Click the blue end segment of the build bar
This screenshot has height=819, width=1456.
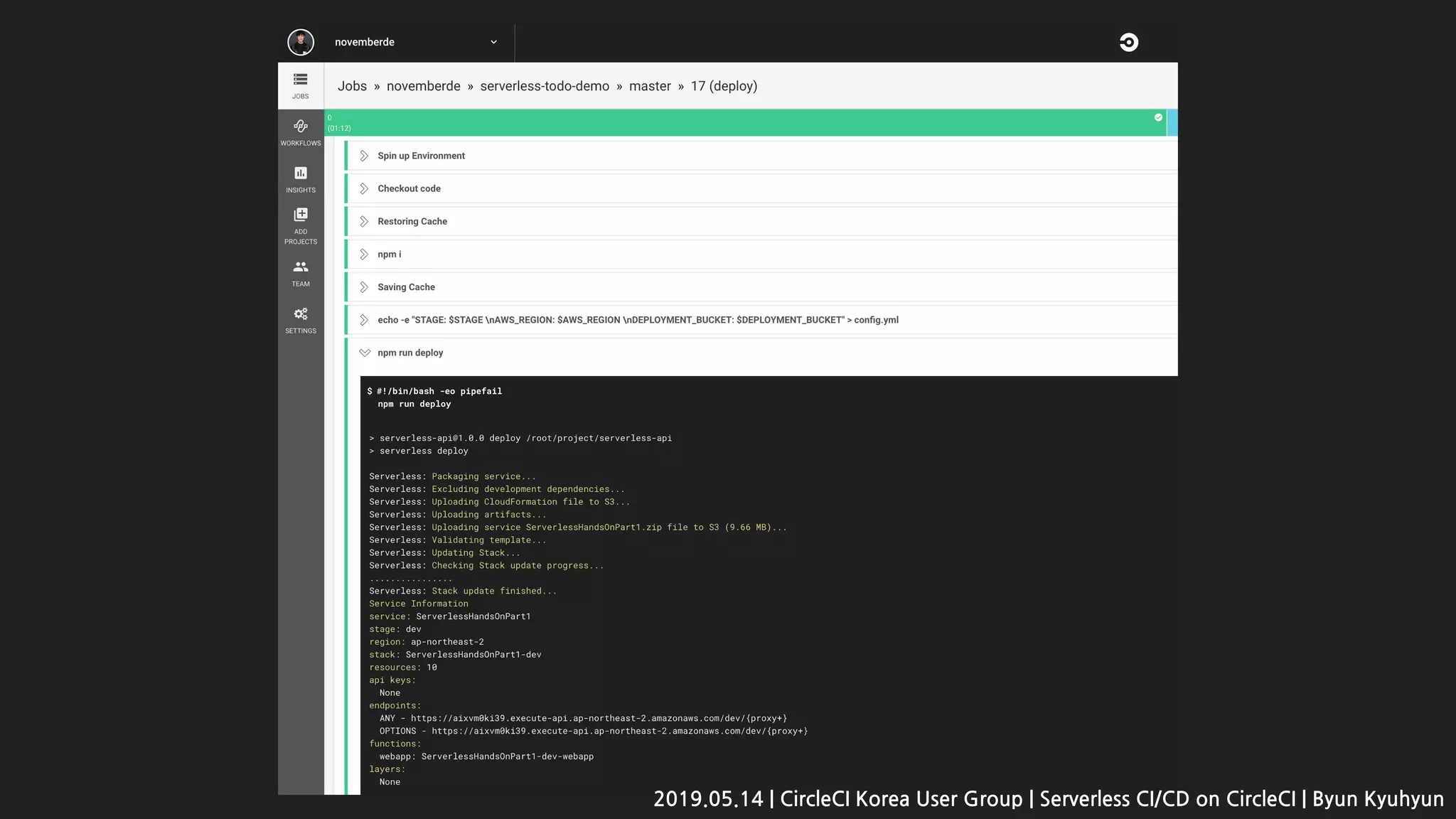[x=1172, y=122]
